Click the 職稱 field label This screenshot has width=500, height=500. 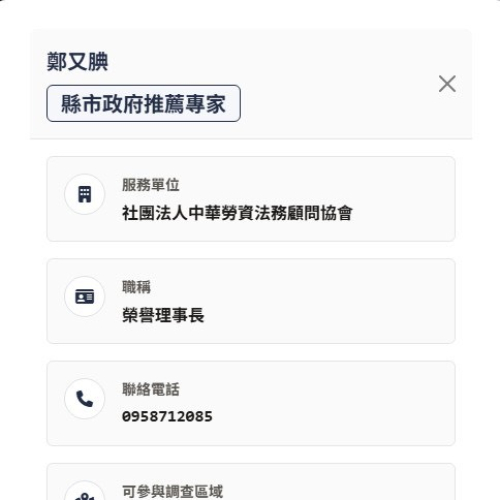pos(136,287)
